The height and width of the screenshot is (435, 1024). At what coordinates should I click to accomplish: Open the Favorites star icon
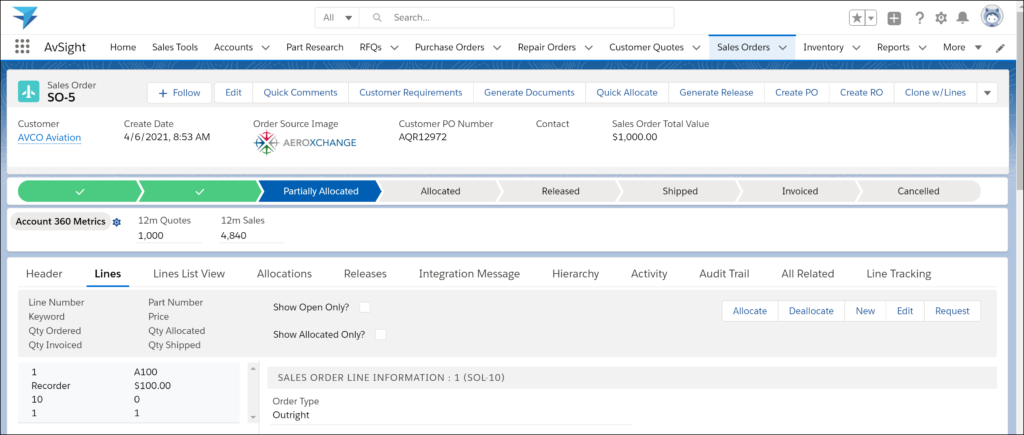coord(857,18)
